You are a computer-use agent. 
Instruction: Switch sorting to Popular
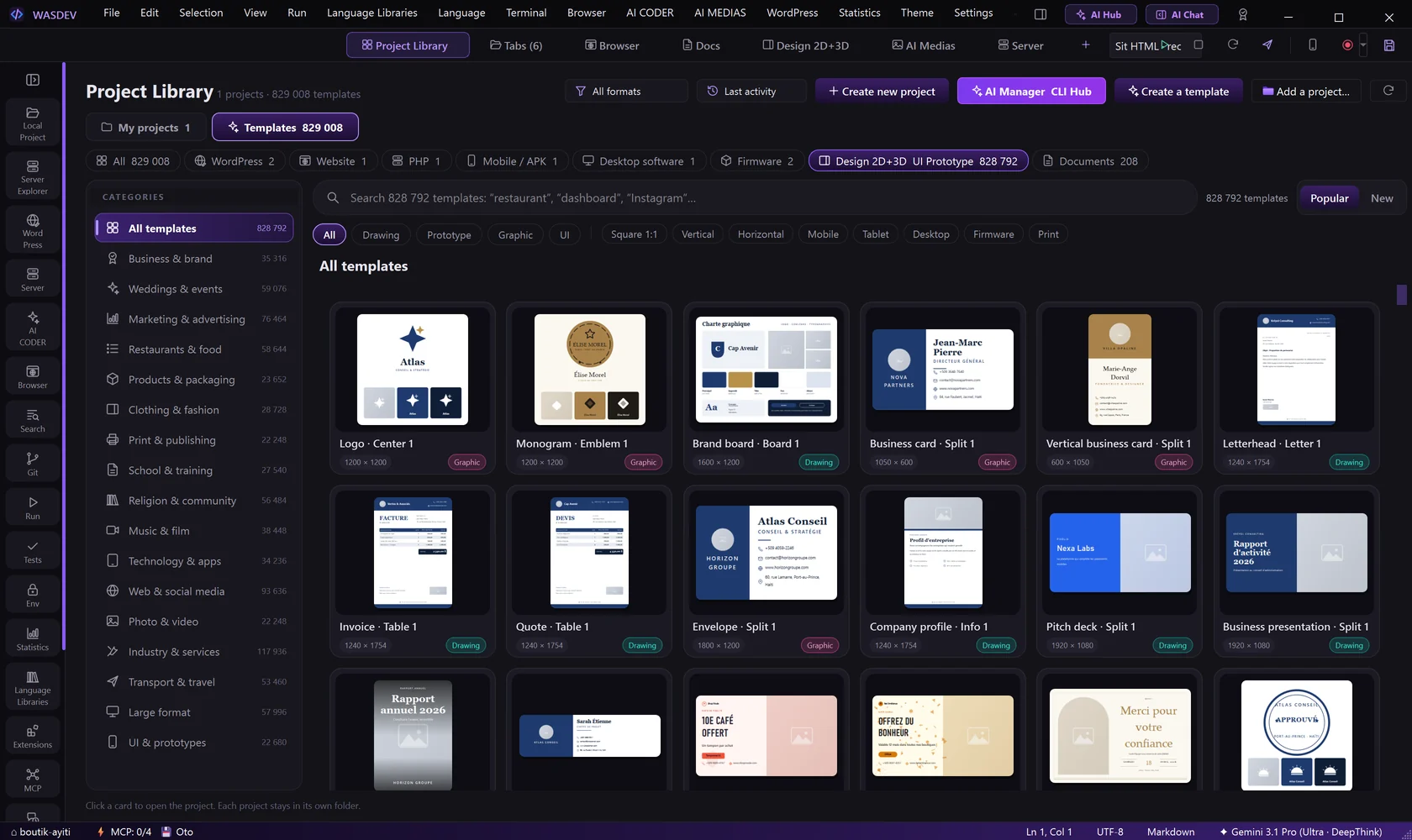coord(1329,198)
